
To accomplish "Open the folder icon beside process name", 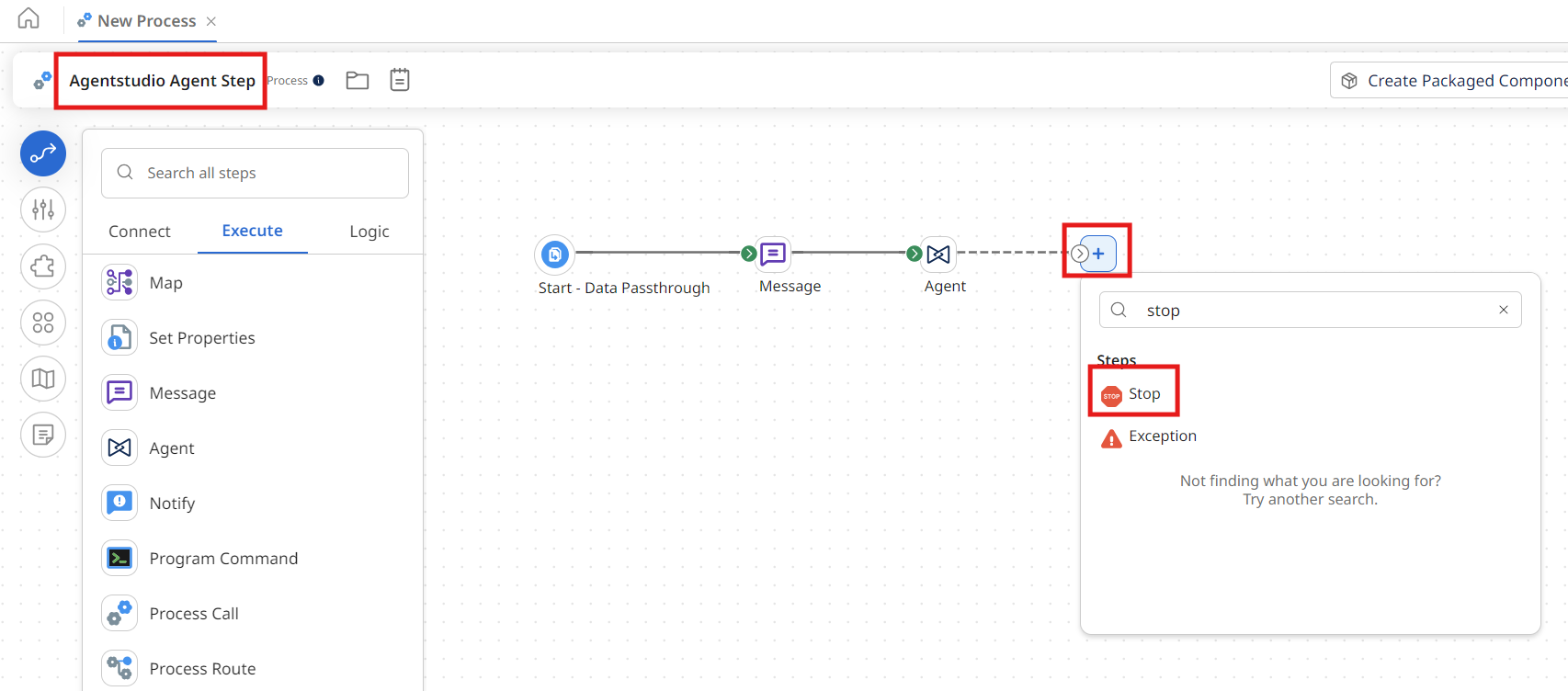I will pos(357,81).
